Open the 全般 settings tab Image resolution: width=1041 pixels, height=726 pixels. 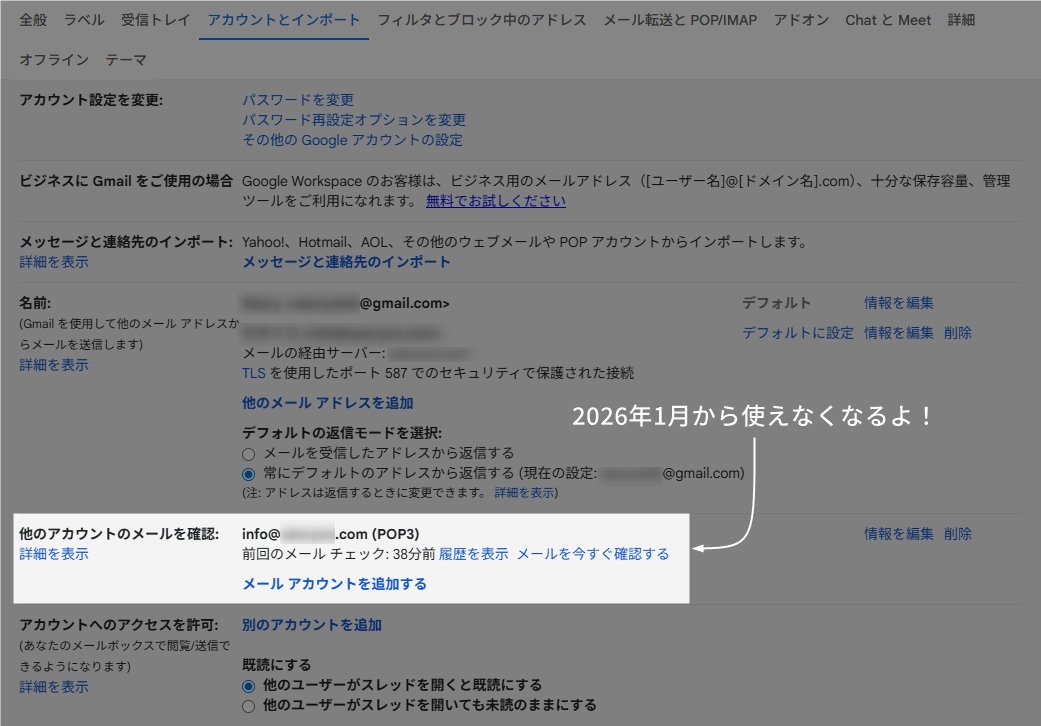(33, 20)
